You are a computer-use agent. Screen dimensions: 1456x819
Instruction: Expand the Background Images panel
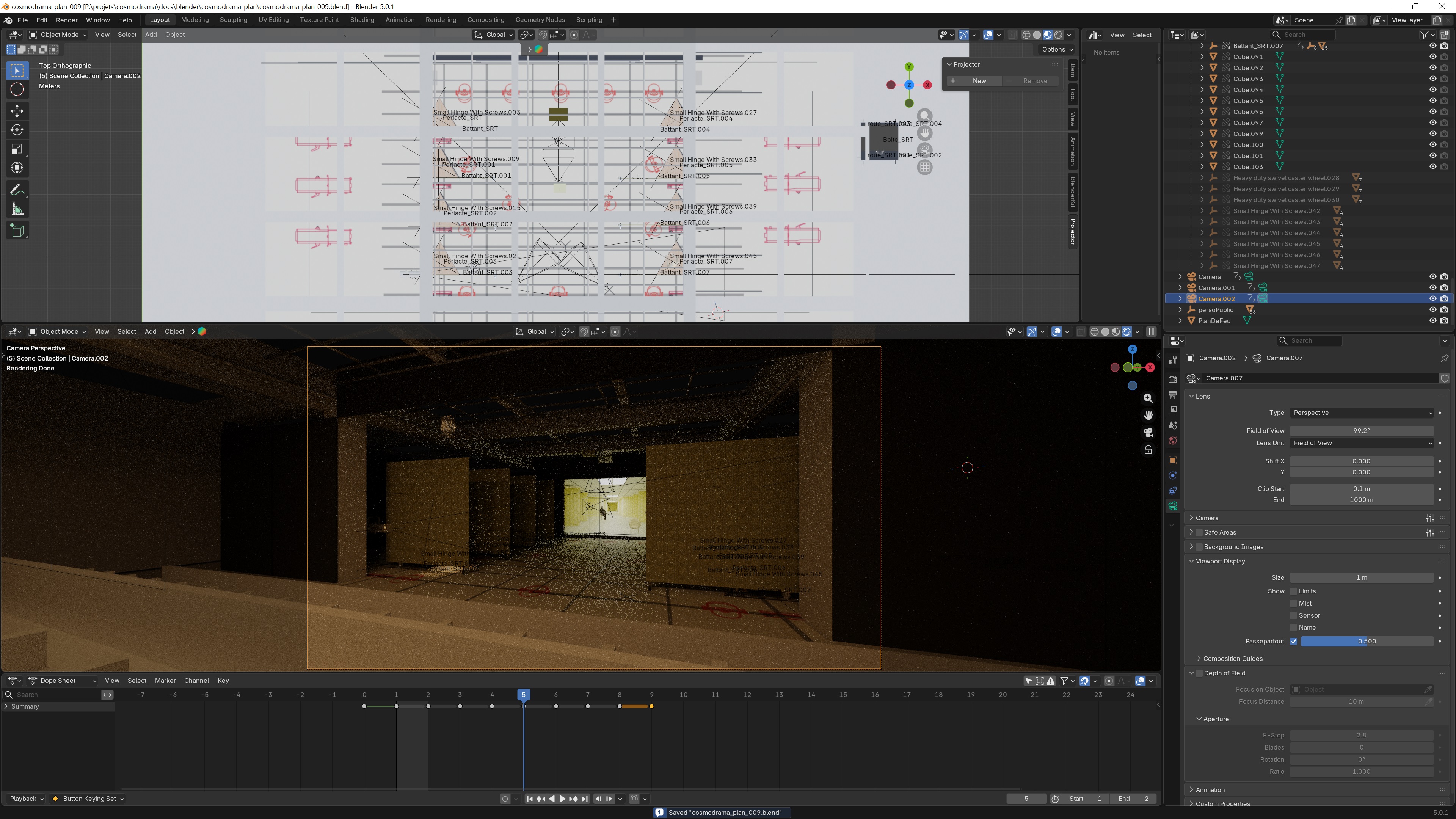point(1191,546)
